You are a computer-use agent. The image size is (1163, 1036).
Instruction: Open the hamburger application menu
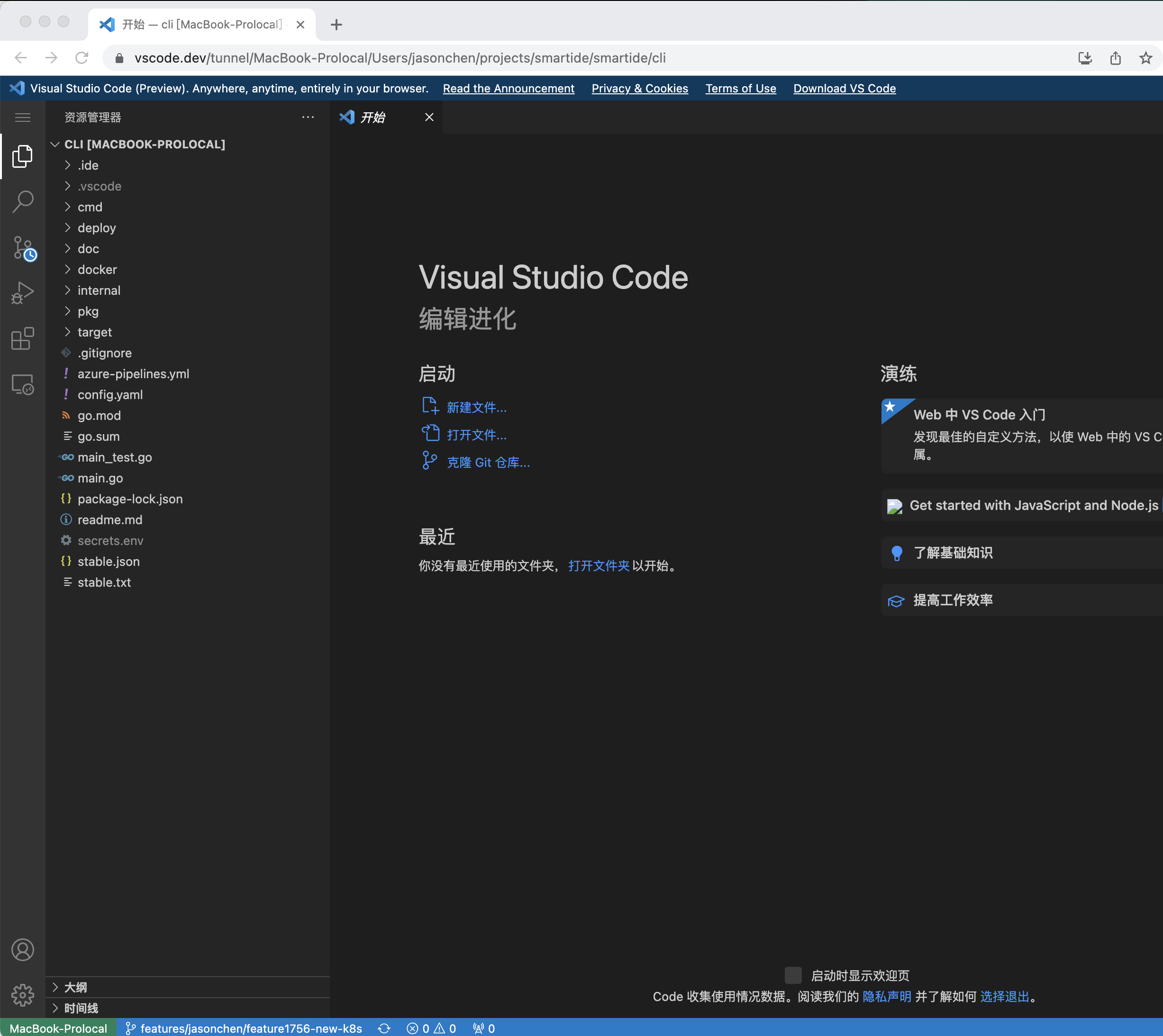click(x=23, y=117)
